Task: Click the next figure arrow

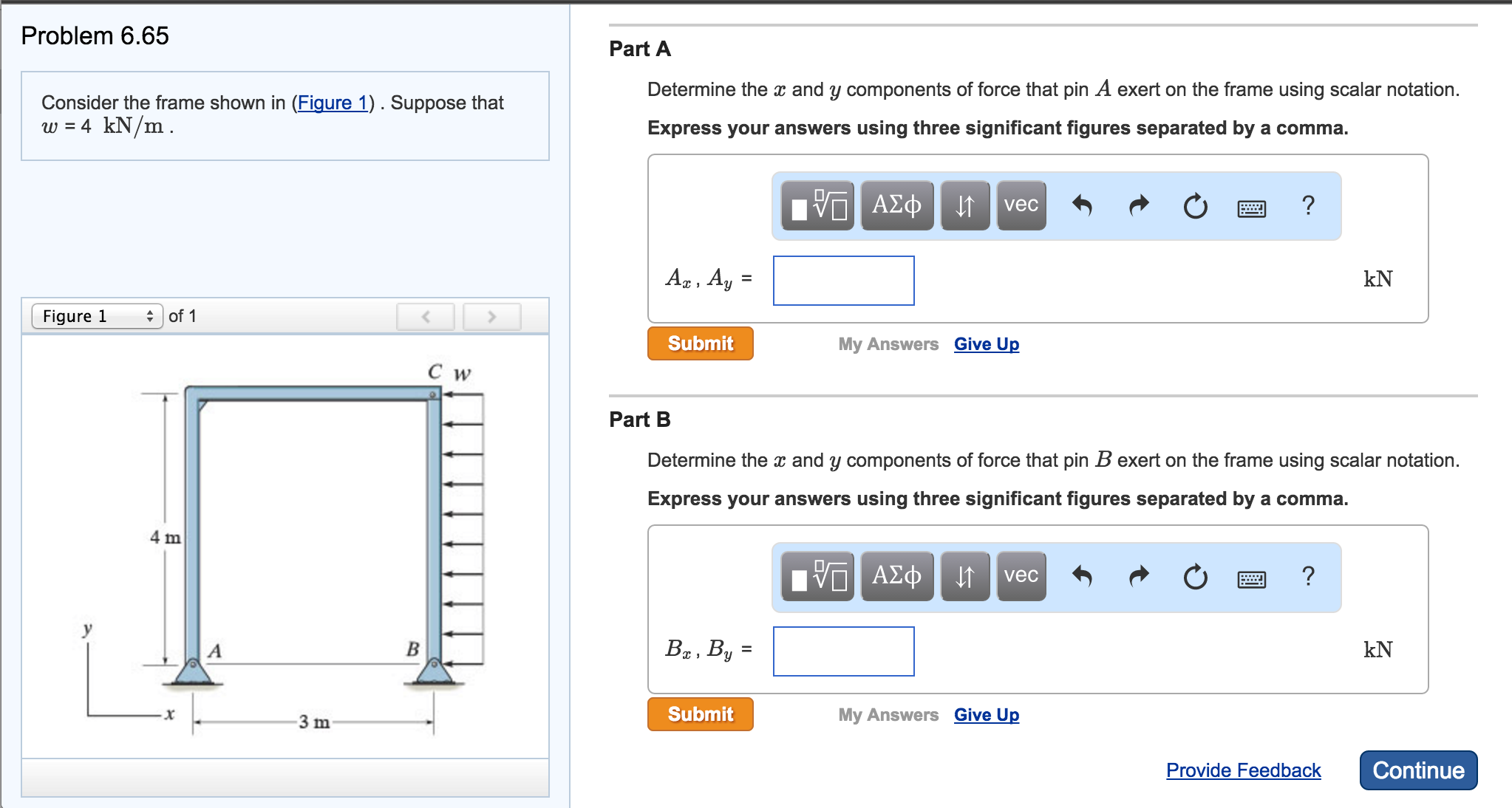Action: (491, 316)
